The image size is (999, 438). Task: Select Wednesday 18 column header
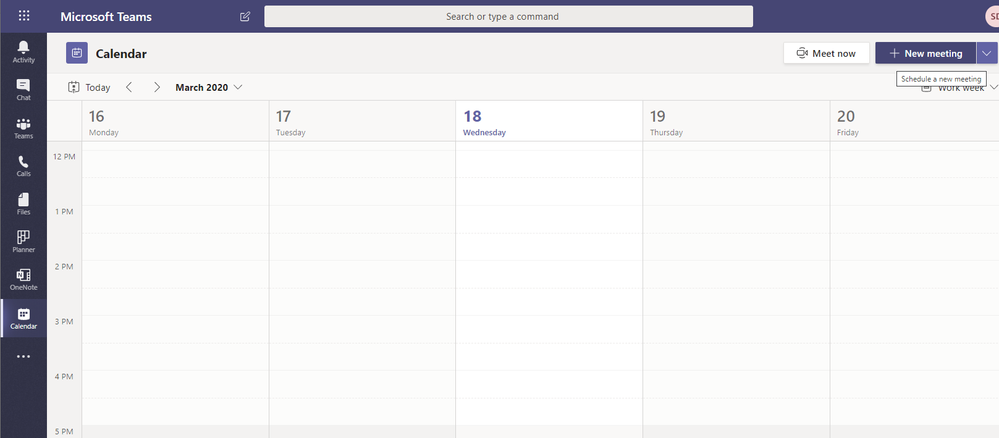[x=549, y=122]
